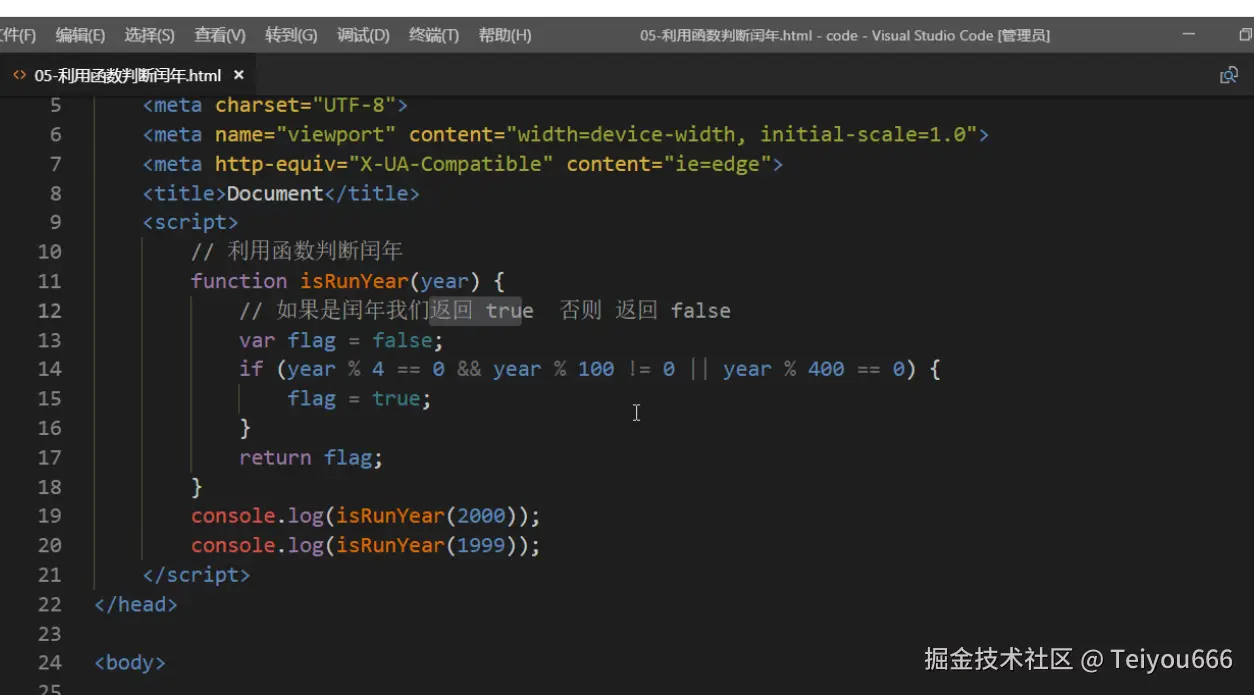Open the 选择(S) menu
The image size is (1254, 695).
(149, 35)
